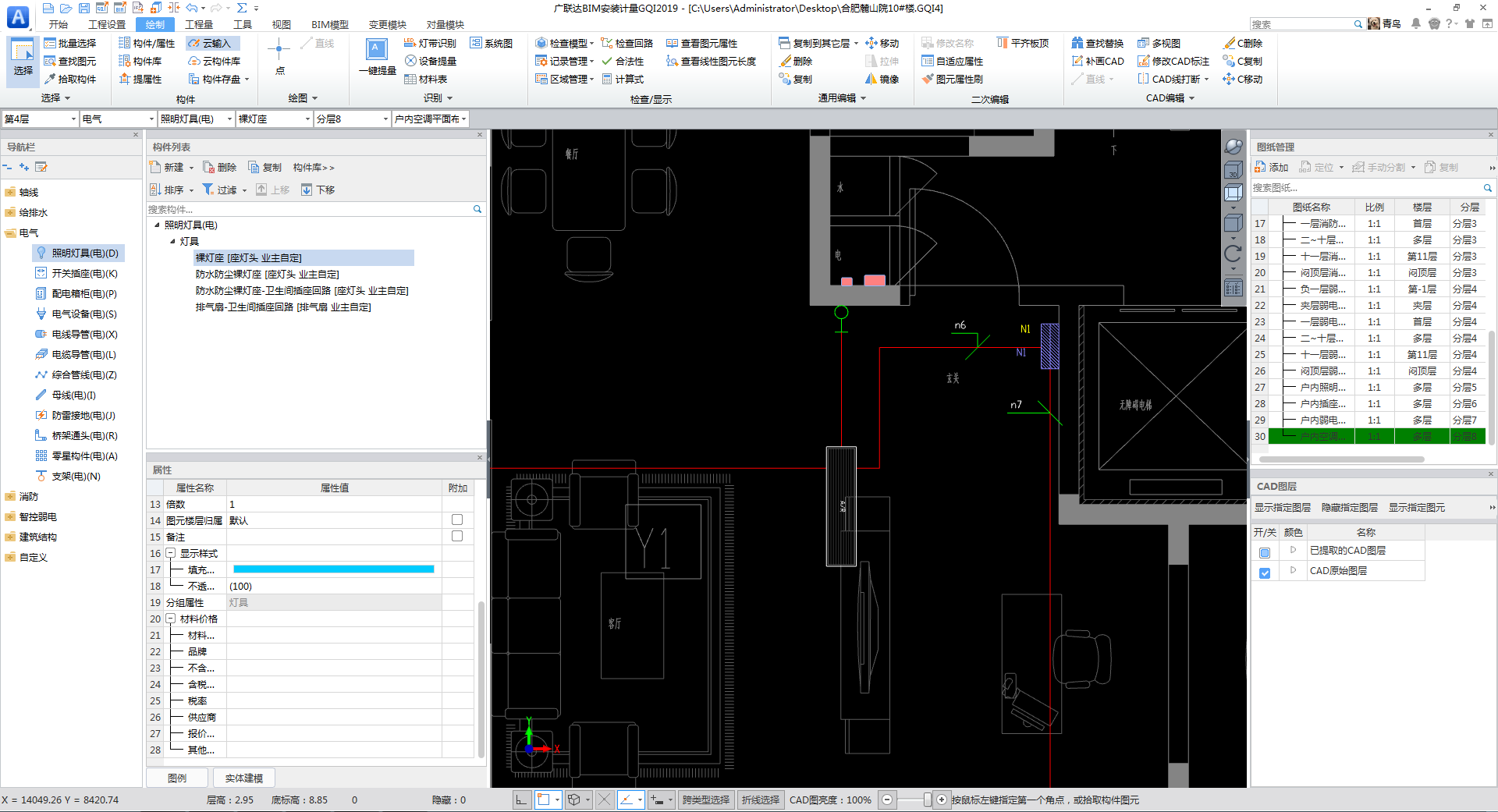This screenshot has height=812, width=1498.
Task: Toggle the 备注 附加 checkbox
Action: tap(457, 537)
